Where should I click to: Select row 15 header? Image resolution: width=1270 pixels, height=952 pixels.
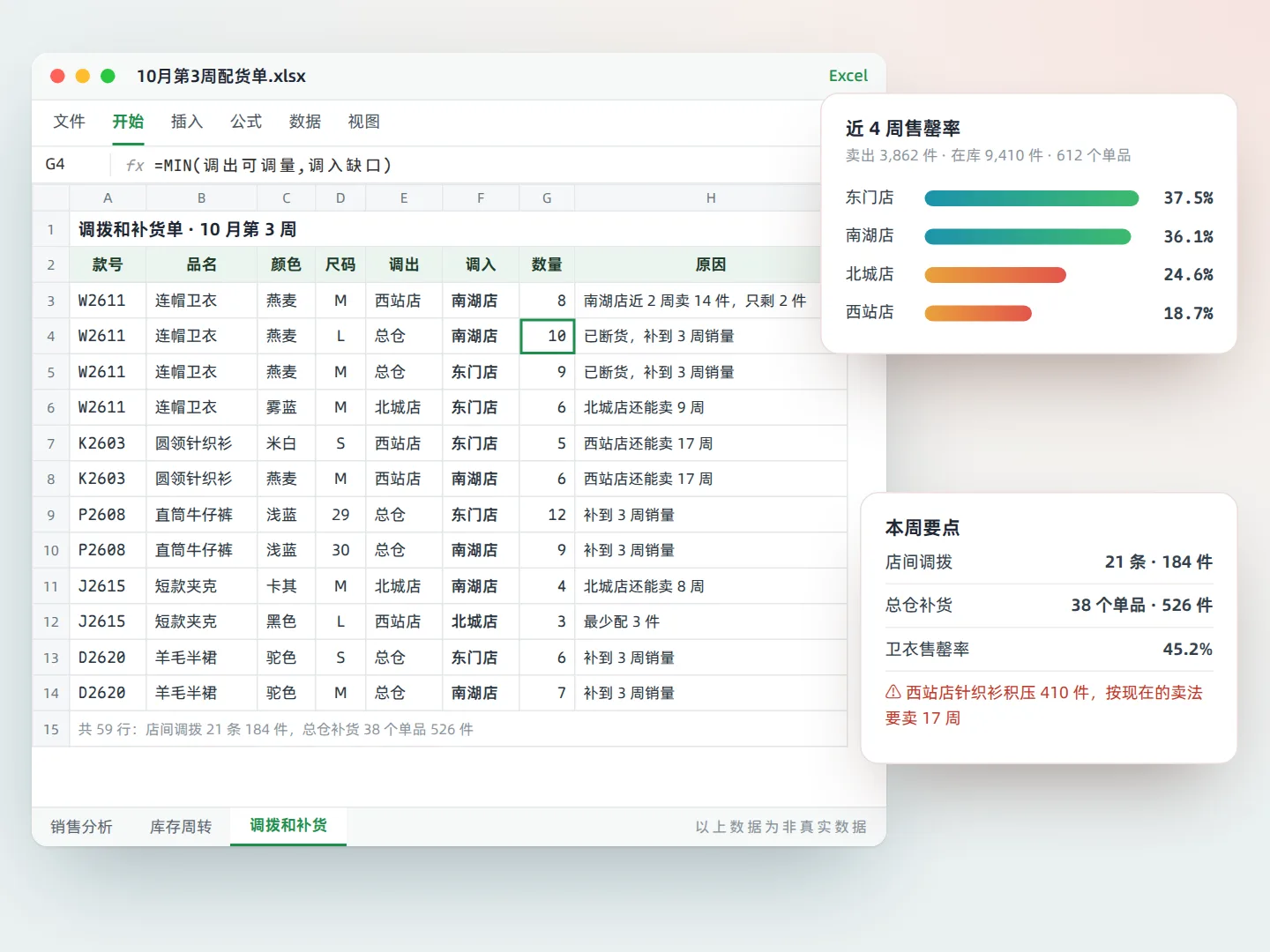coord(51,729)
